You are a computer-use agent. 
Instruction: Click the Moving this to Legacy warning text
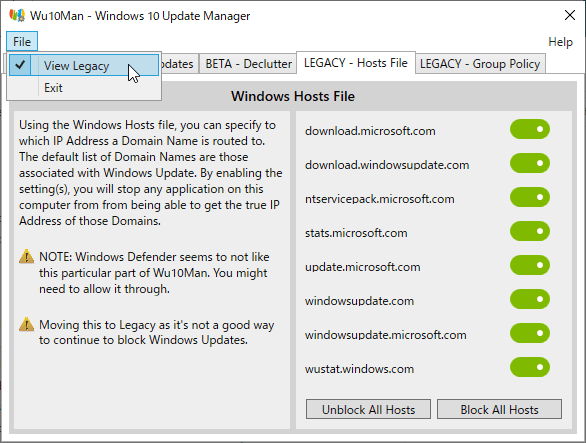157,332
